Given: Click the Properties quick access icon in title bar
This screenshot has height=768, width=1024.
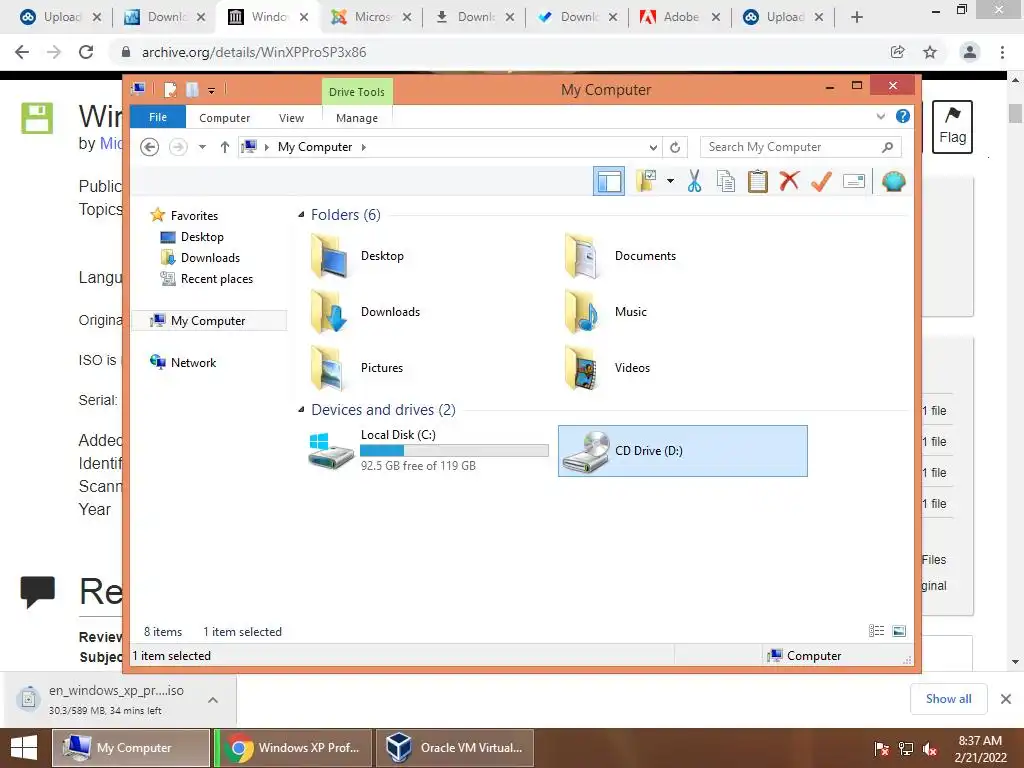Looking at the screenshot, I should 170,89.
